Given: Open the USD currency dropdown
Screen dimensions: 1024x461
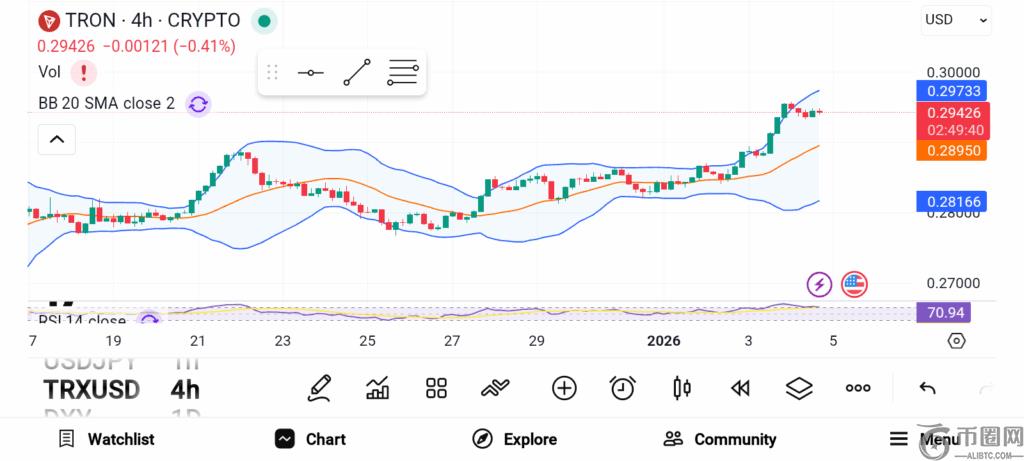Looking at the screenshot, I should click(956, 20).
